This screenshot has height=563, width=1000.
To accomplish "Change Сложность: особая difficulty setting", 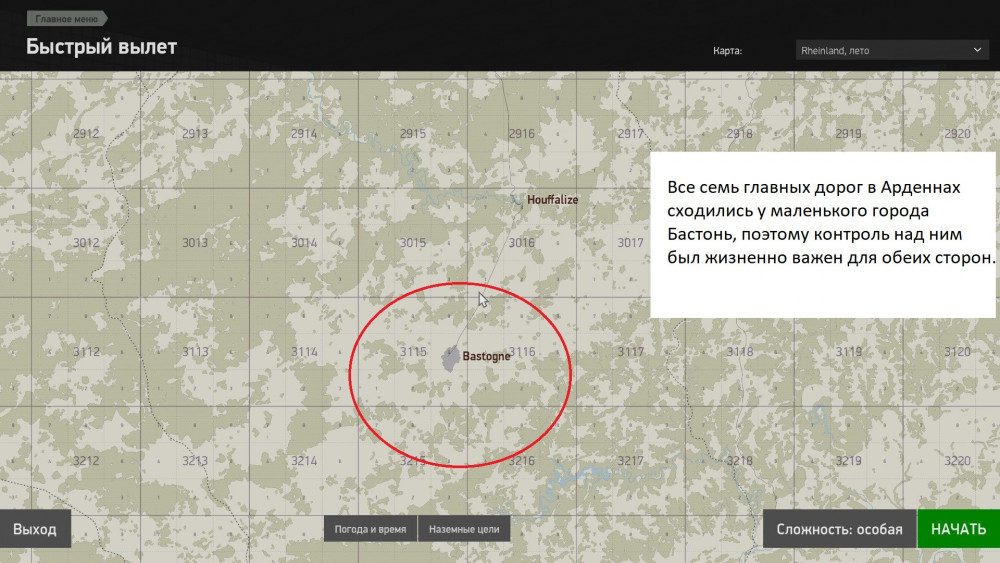I will 839,529.
